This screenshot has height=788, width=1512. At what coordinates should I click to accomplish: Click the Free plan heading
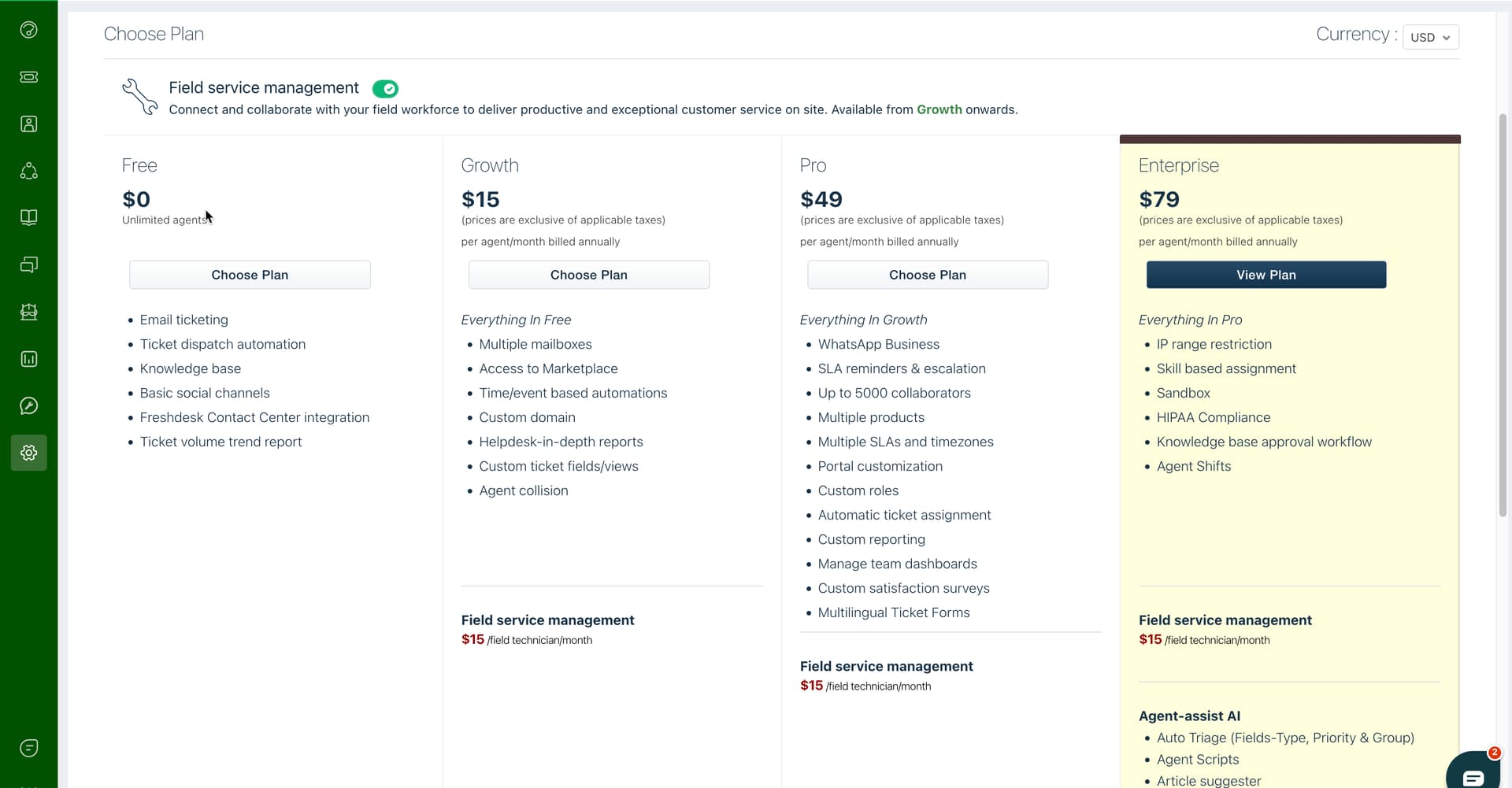[139, 165]
